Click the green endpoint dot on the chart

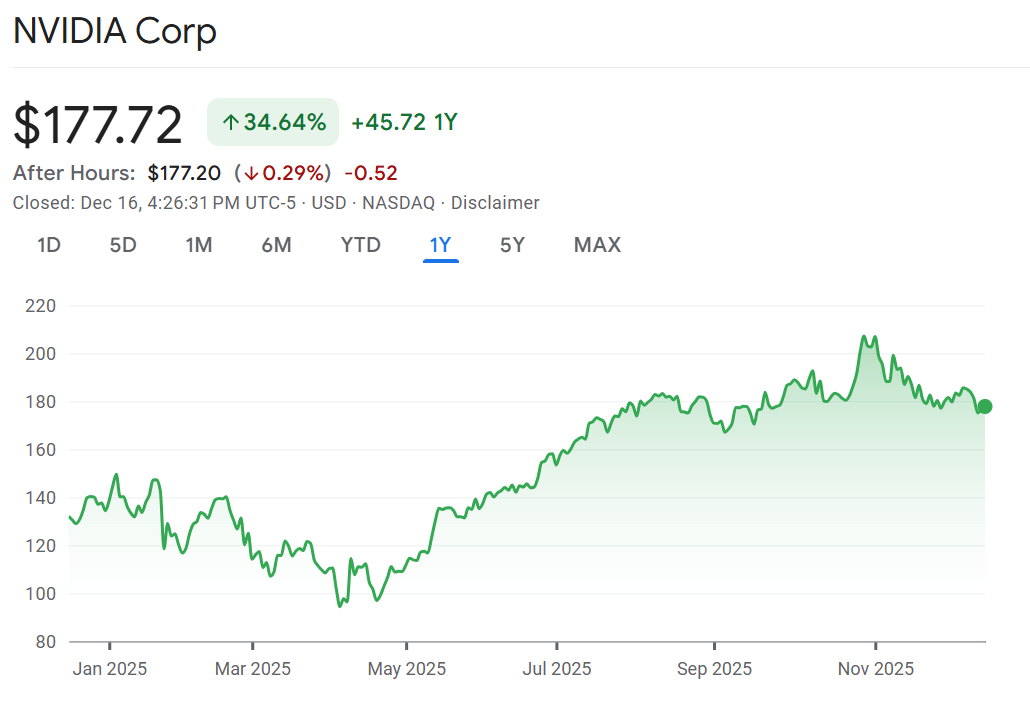point(985,406)
